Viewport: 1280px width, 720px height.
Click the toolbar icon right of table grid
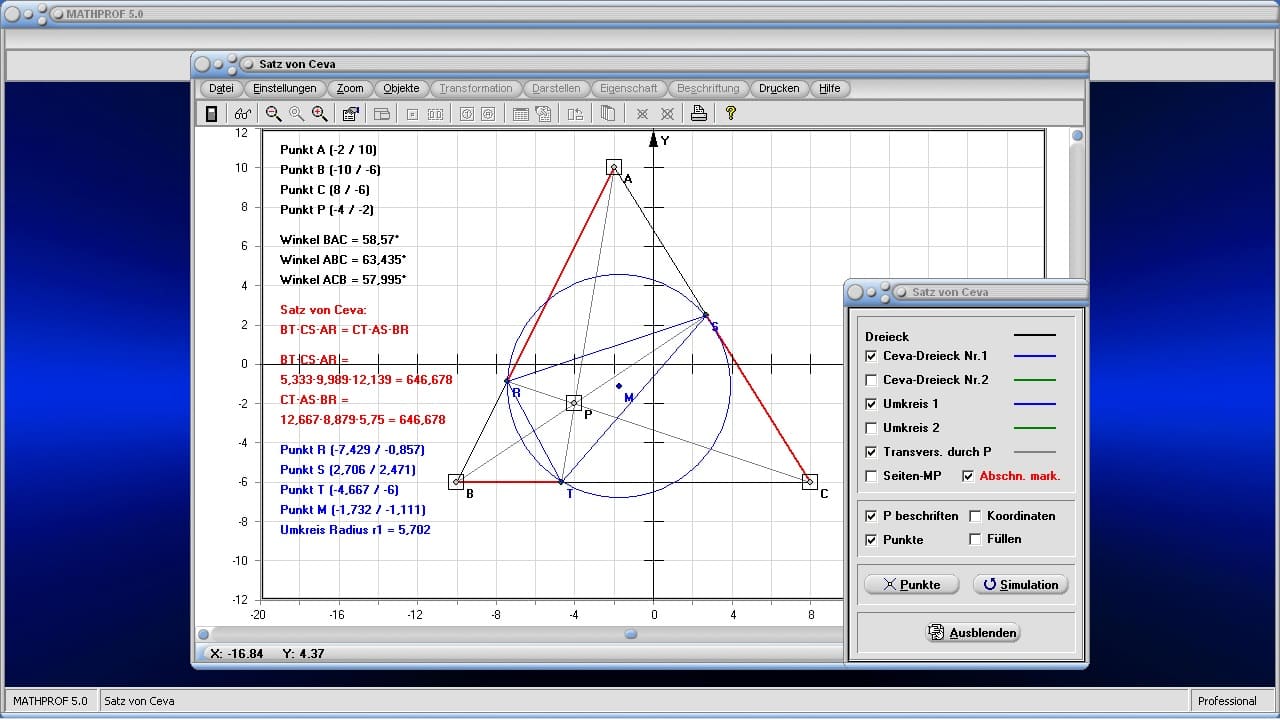point(543,114)
